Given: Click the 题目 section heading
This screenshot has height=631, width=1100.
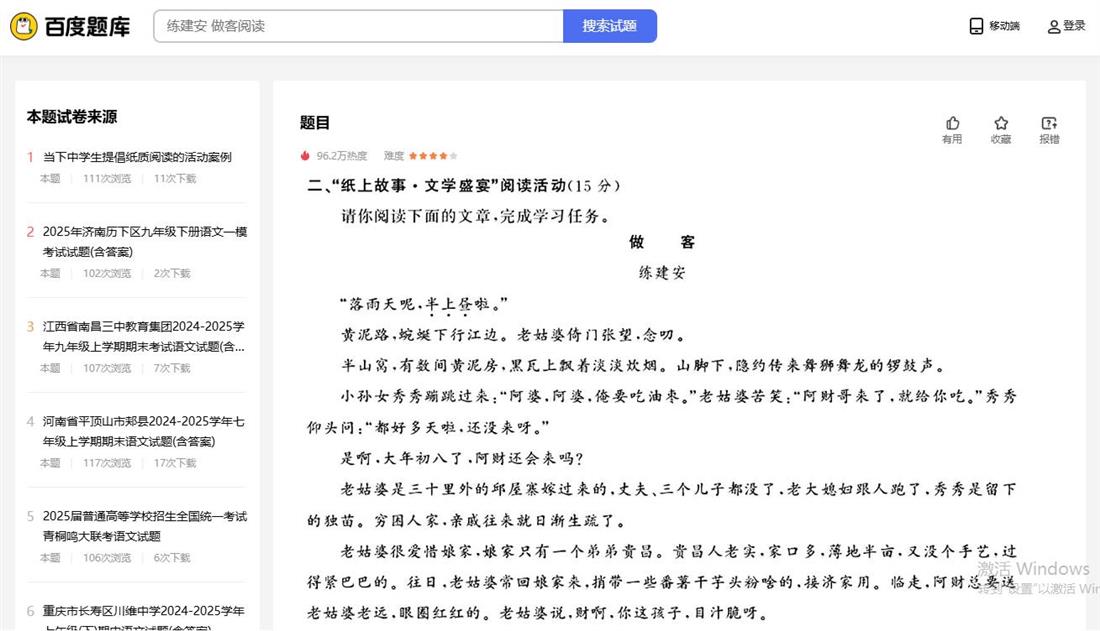Looking at the screenshot, I should (315, 123).
